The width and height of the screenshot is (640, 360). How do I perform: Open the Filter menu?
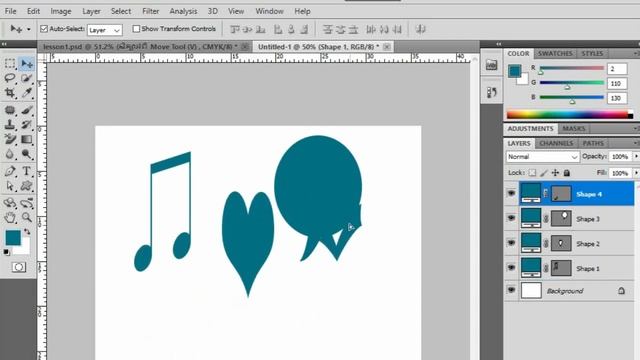coord(150,11)
